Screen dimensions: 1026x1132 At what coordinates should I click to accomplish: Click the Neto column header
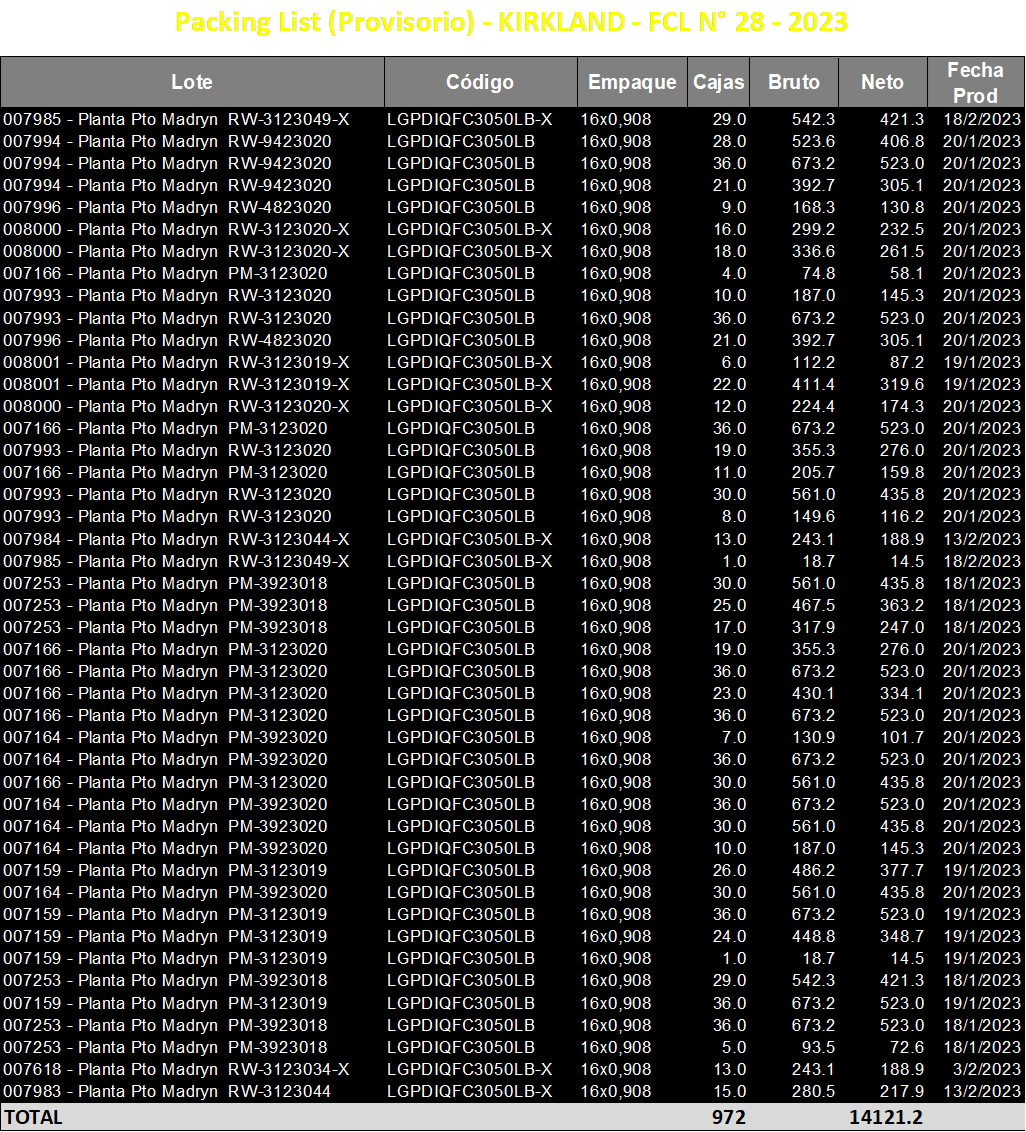coord(882,82)
